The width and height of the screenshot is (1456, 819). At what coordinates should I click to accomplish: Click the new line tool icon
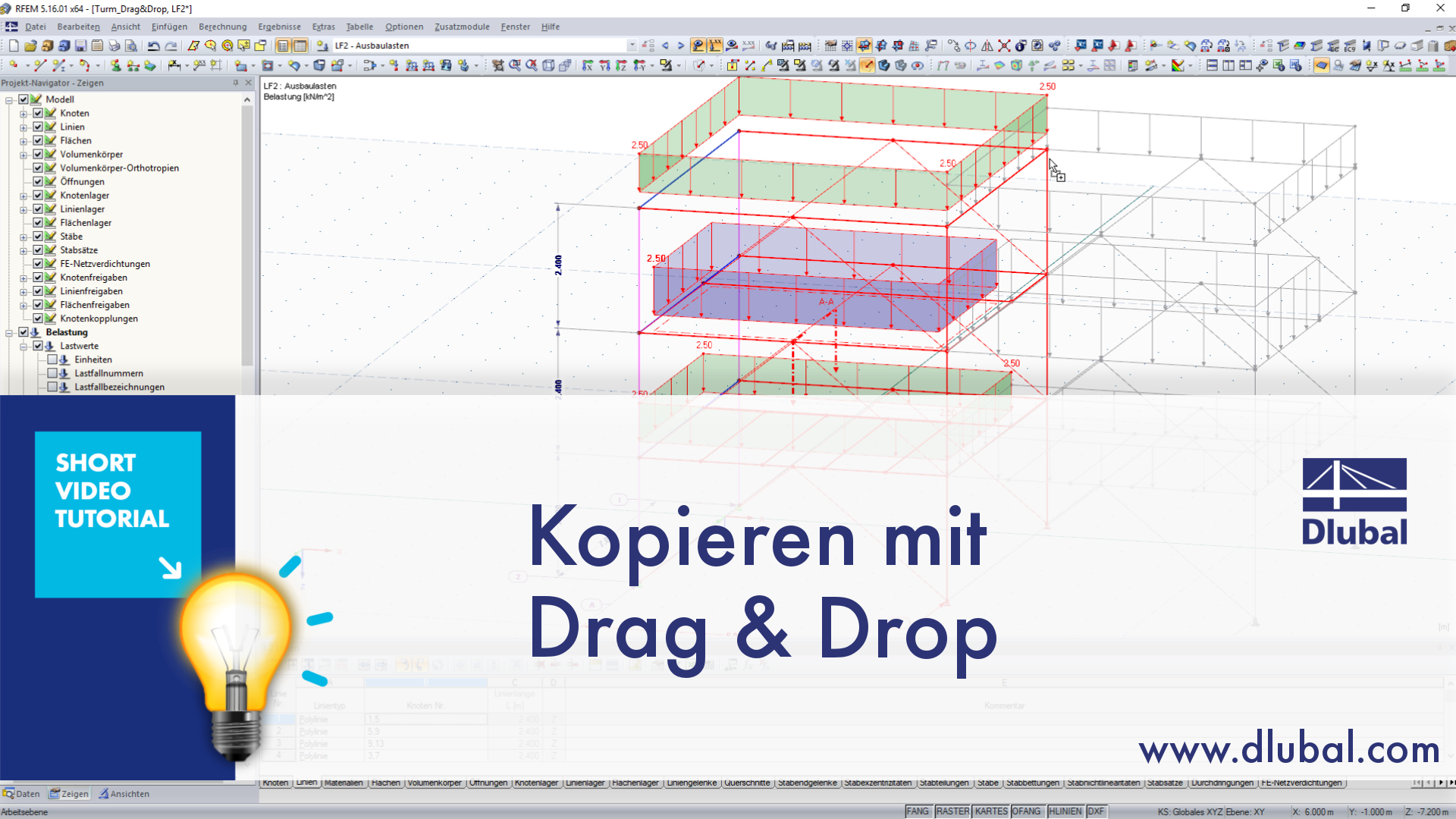[x=39, y=65]
